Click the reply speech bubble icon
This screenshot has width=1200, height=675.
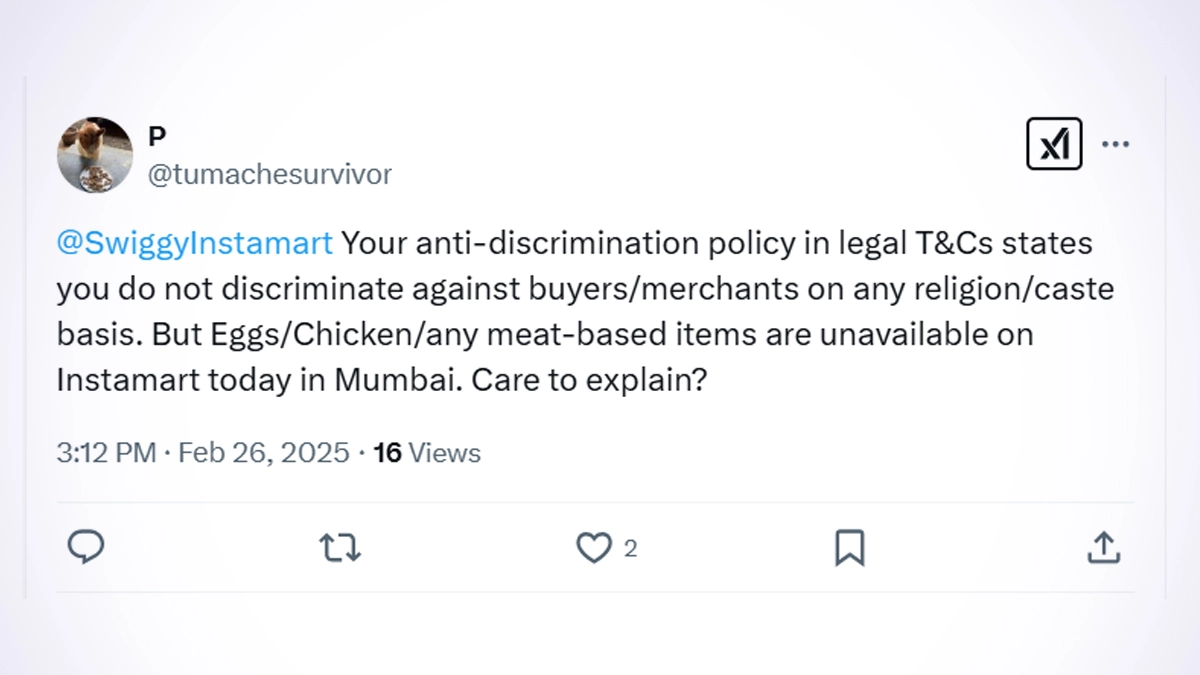click(86, 547)
